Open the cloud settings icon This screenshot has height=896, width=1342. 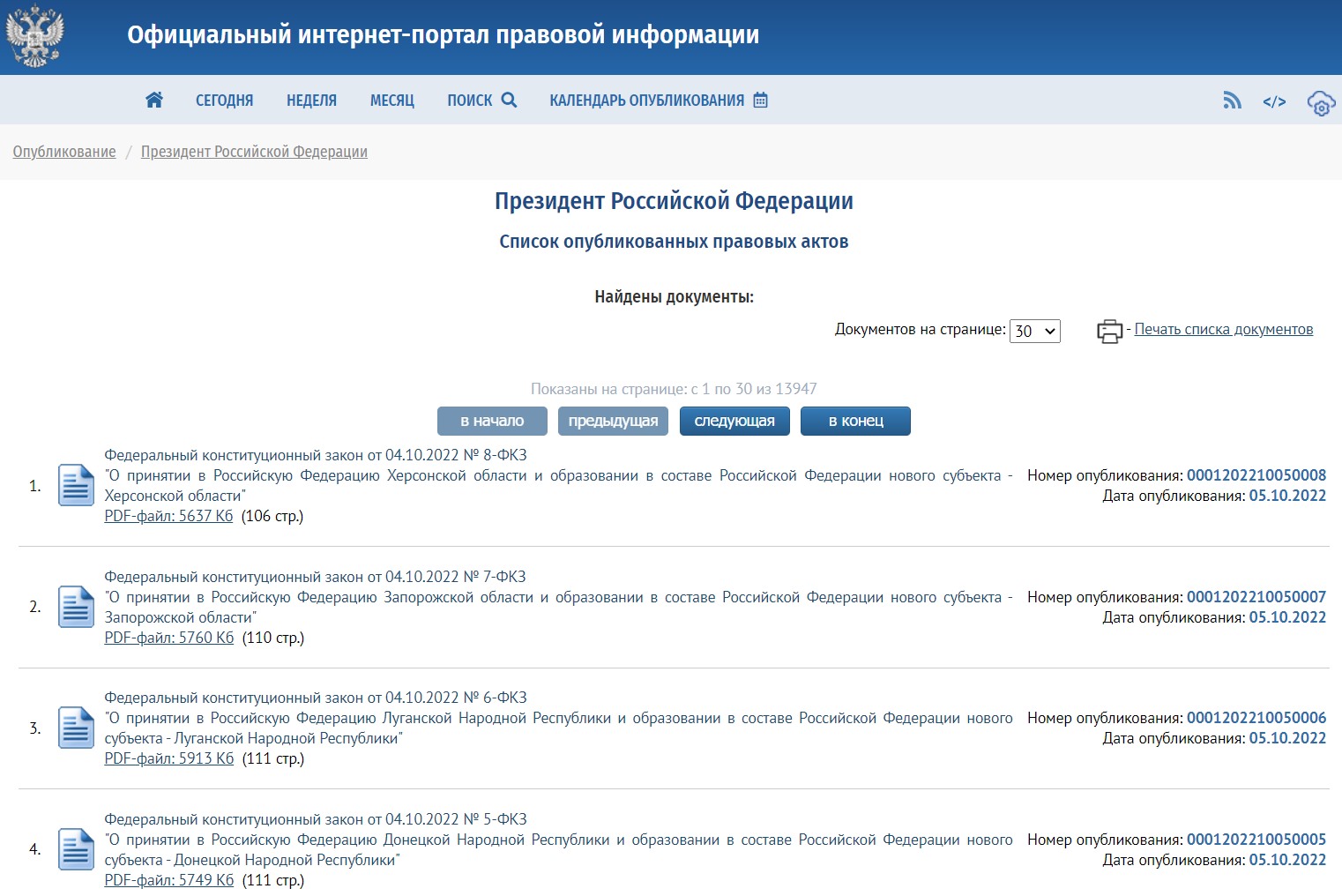(1321, 103)
